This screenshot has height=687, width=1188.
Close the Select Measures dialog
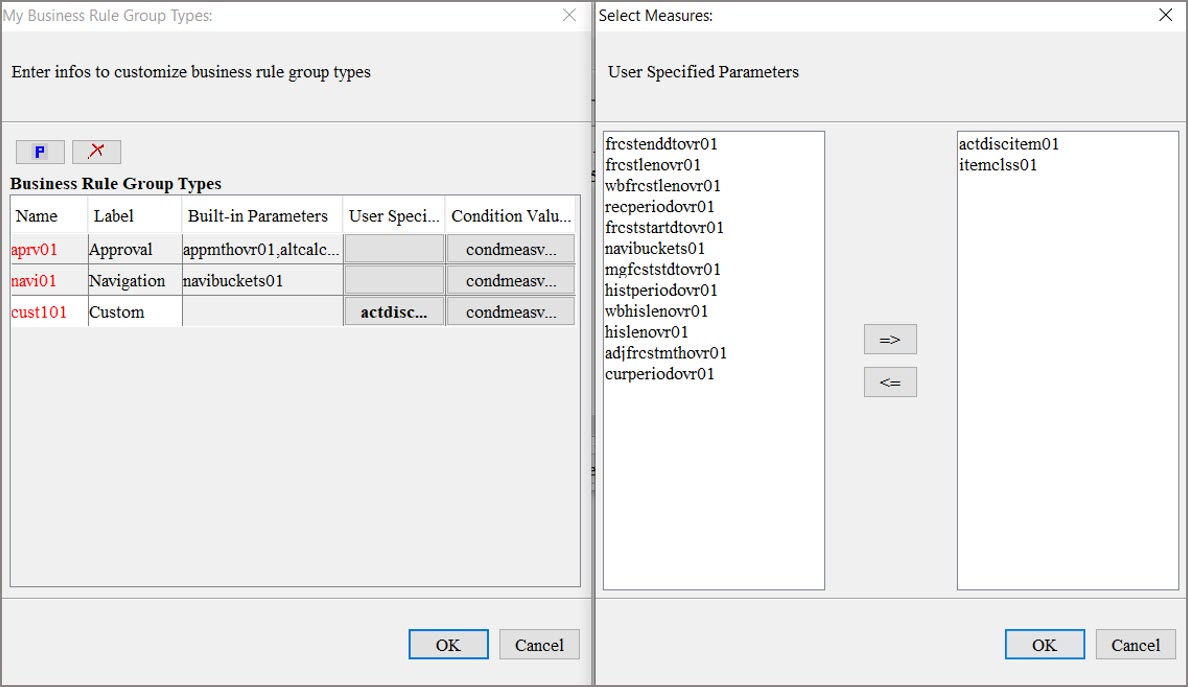pyautogui.click(x=1164, y=15)
